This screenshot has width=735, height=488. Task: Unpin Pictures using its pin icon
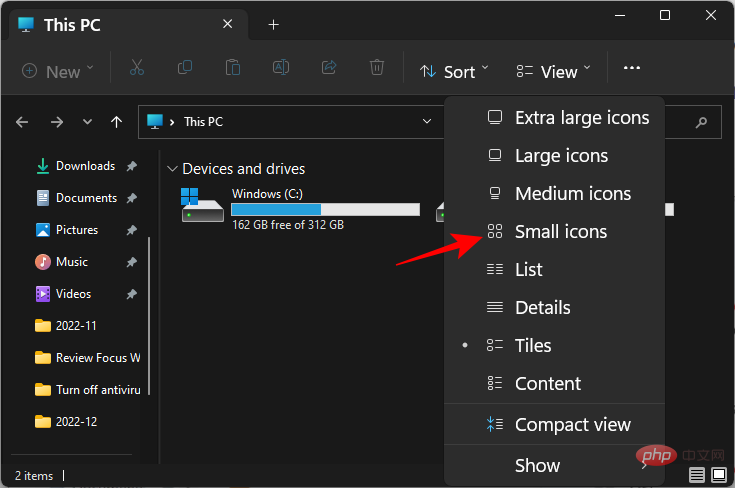tap(132, 230)
